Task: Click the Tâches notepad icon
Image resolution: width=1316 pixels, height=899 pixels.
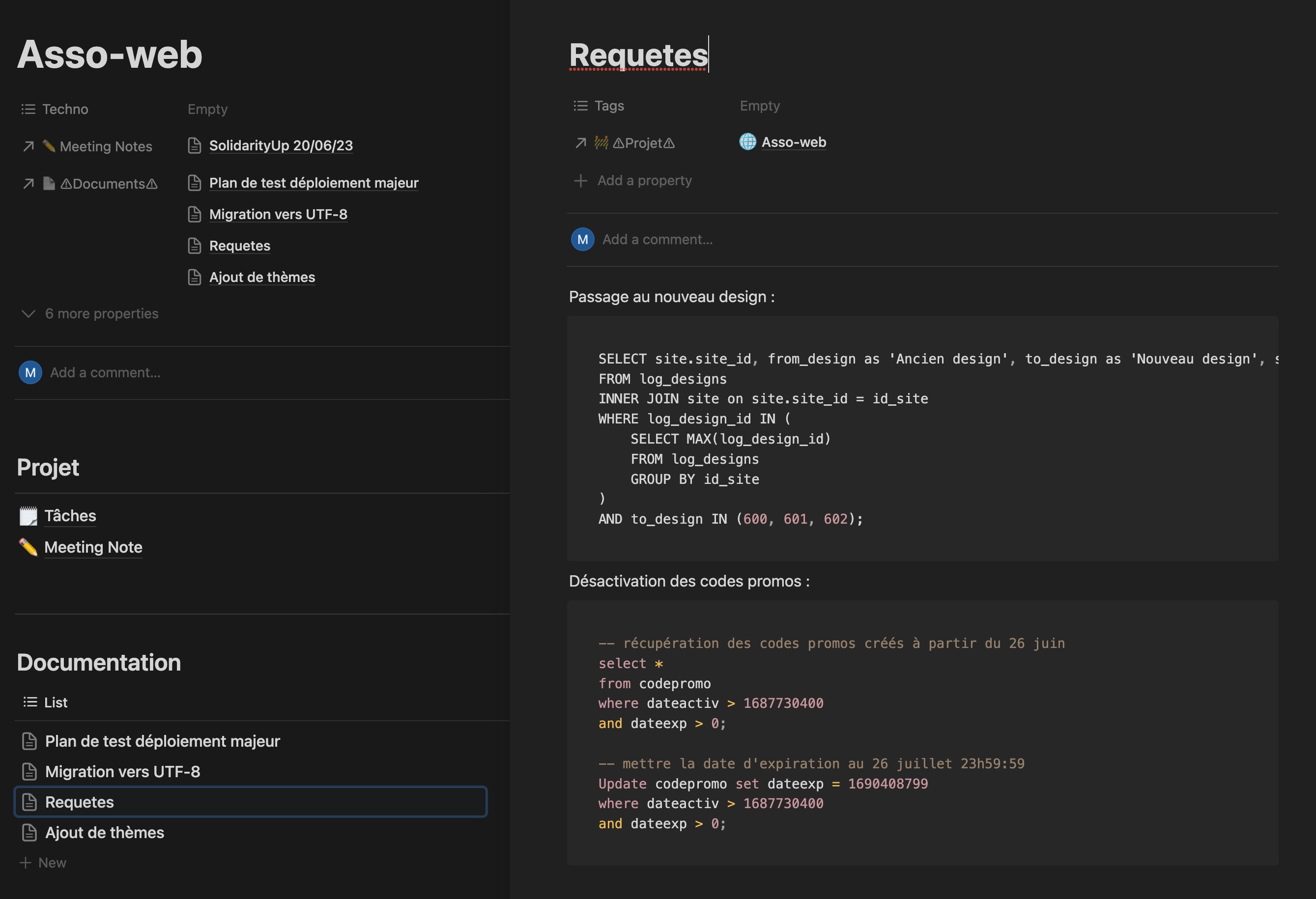Action: [x=29, y=516]
